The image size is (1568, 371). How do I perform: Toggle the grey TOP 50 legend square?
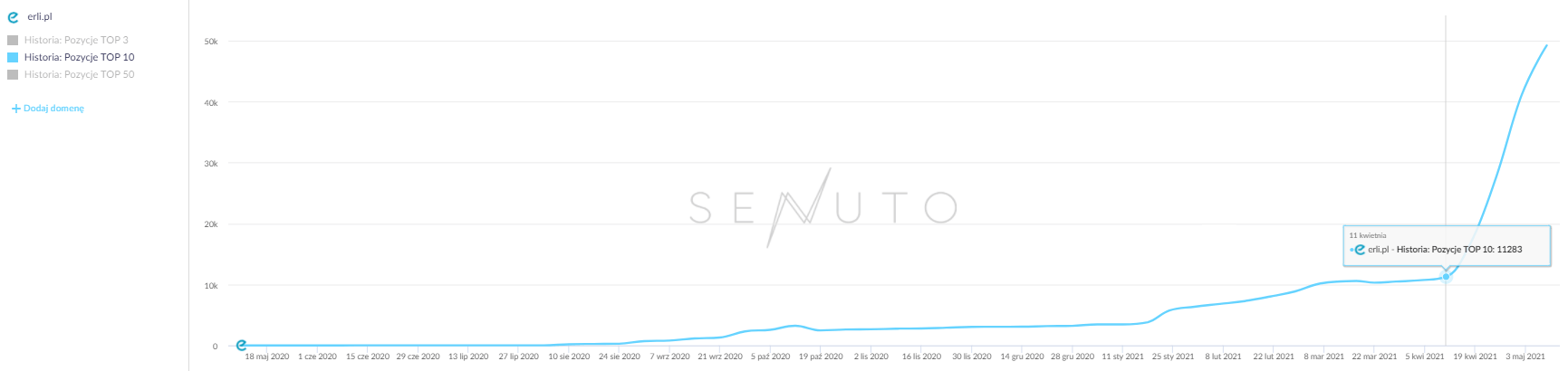coord(13,74)
